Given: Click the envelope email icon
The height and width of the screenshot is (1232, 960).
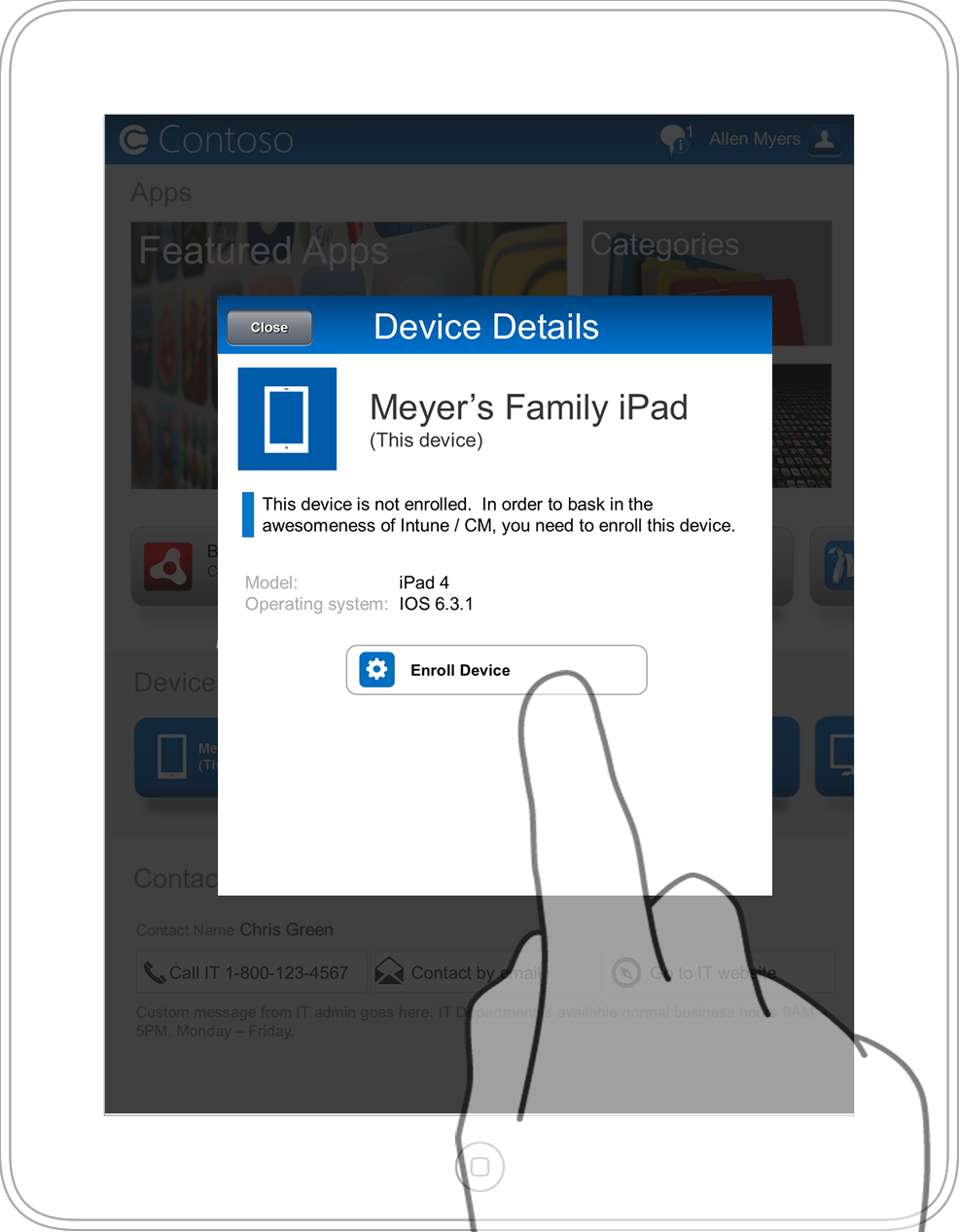Looking at the screenshot, I should click(x=389, y=971).
